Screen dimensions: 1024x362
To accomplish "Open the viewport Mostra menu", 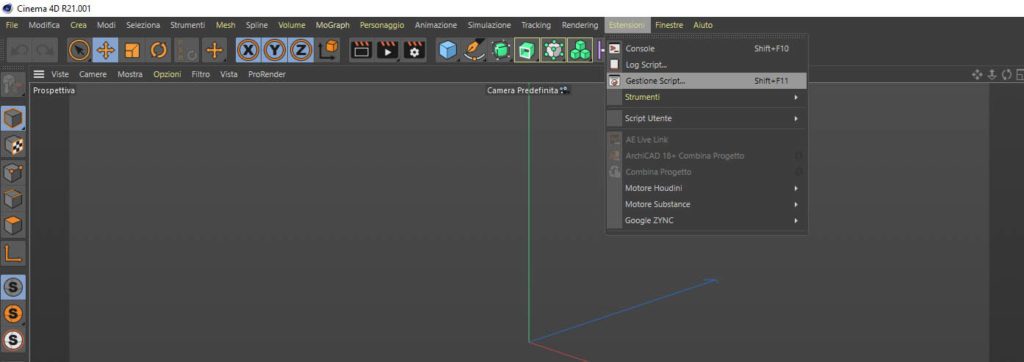I will point(130,74).
